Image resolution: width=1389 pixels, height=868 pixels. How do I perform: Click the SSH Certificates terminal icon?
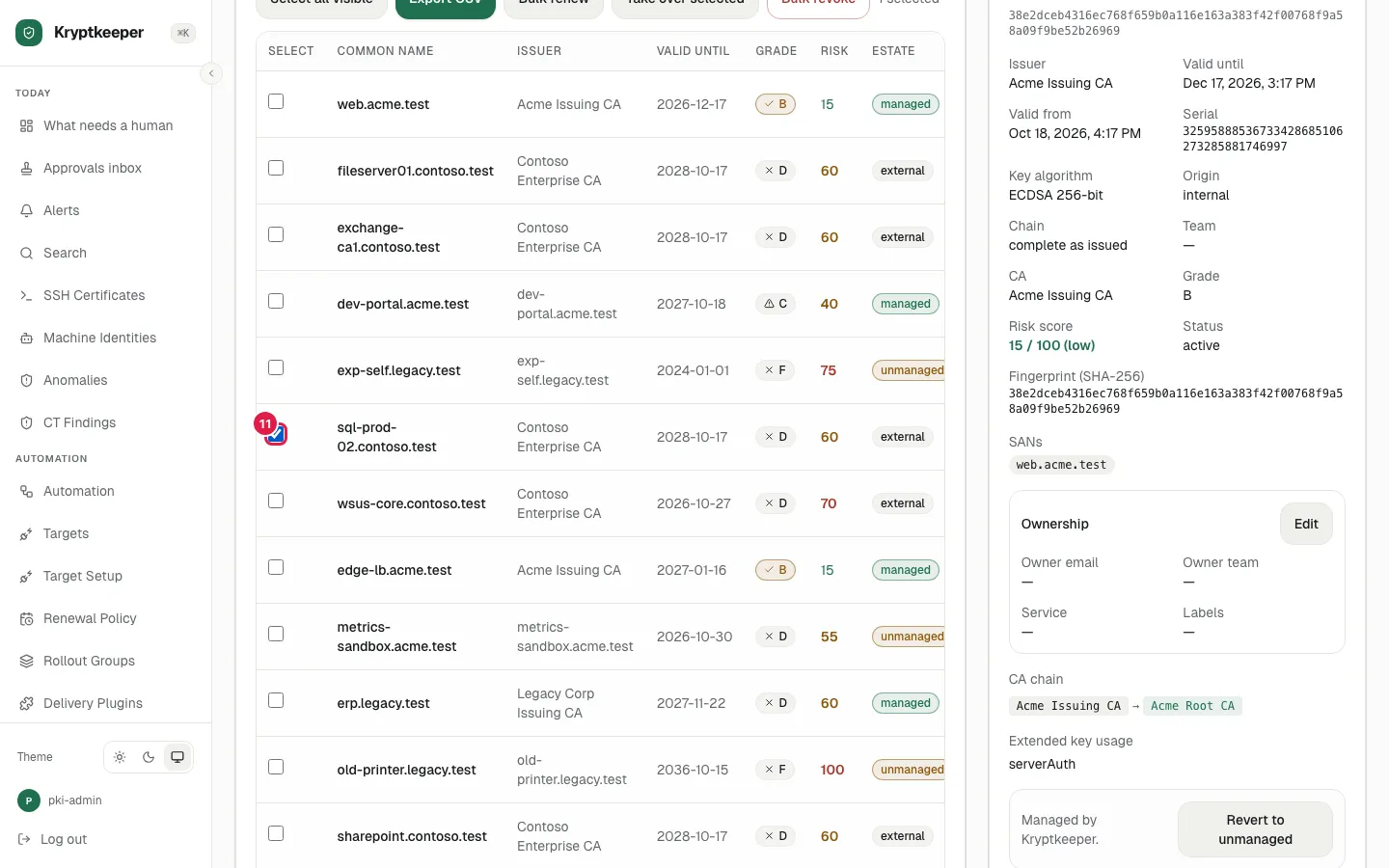coord(27,295)
